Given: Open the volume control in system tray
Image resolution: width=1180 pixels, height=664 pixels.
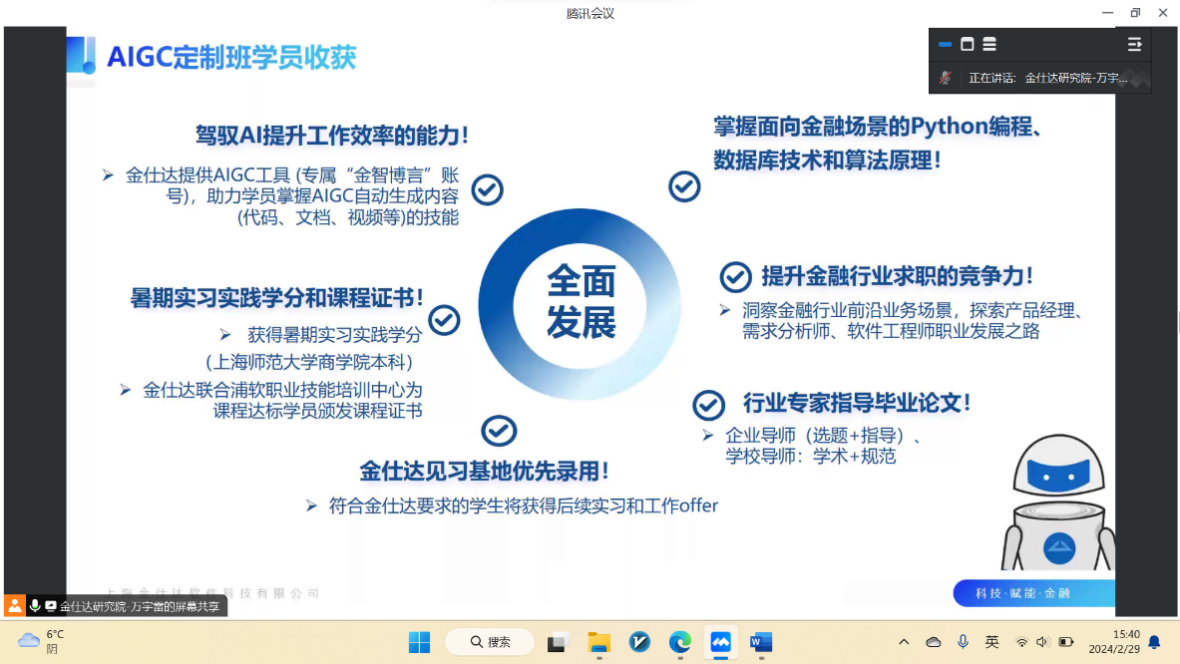Looking at the screenshot, I should pyautogui.click(x=1043, y=642).
